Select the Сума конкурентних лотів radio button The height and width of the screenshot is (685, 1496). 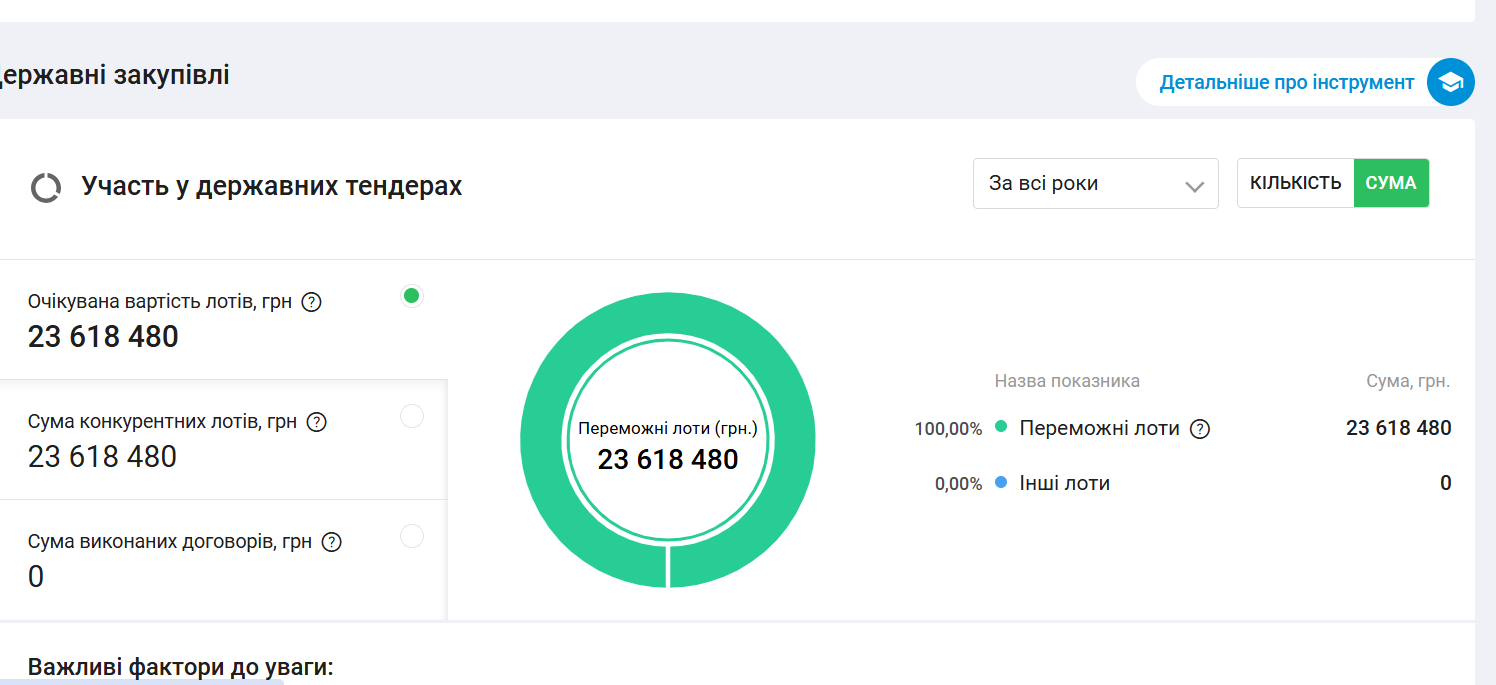[x=411, y=416]
